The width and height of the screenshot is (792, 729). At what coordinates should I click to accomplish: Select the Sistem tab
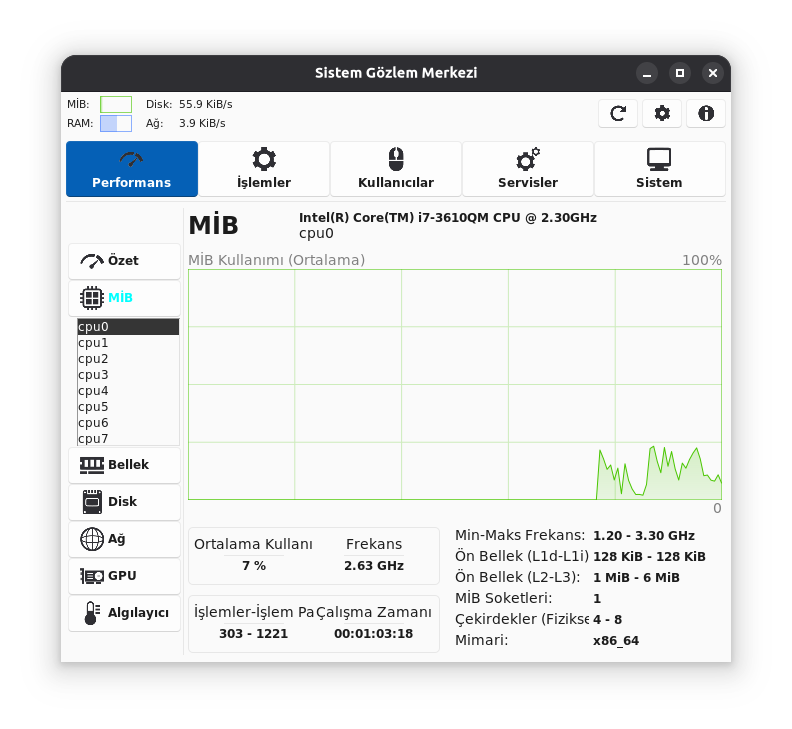[x=659, y=169]
